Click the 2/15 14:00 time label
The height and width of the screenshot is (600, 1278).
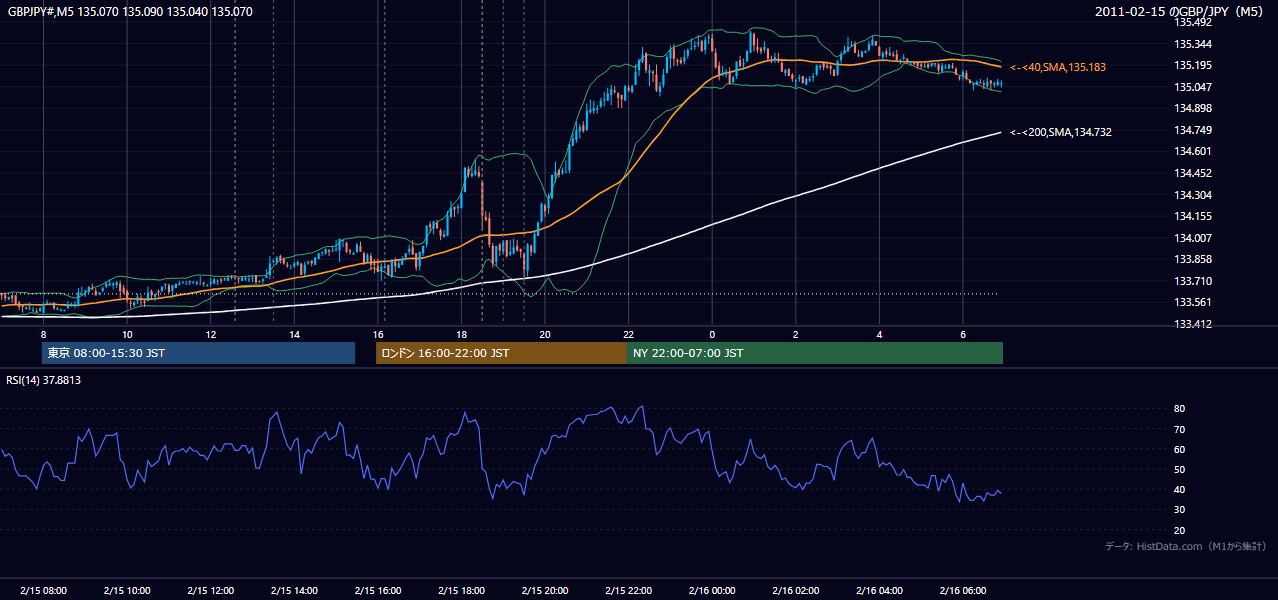294,590
